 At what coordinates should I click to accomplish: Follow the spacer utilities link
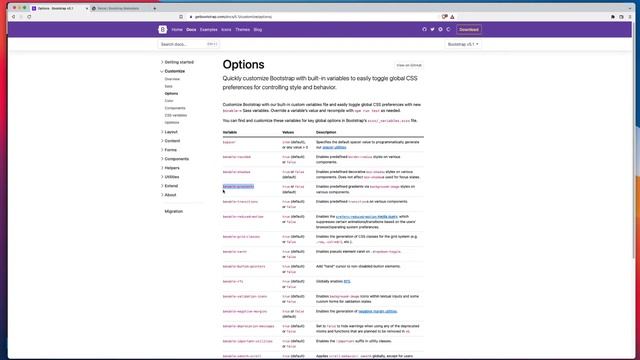334,147
